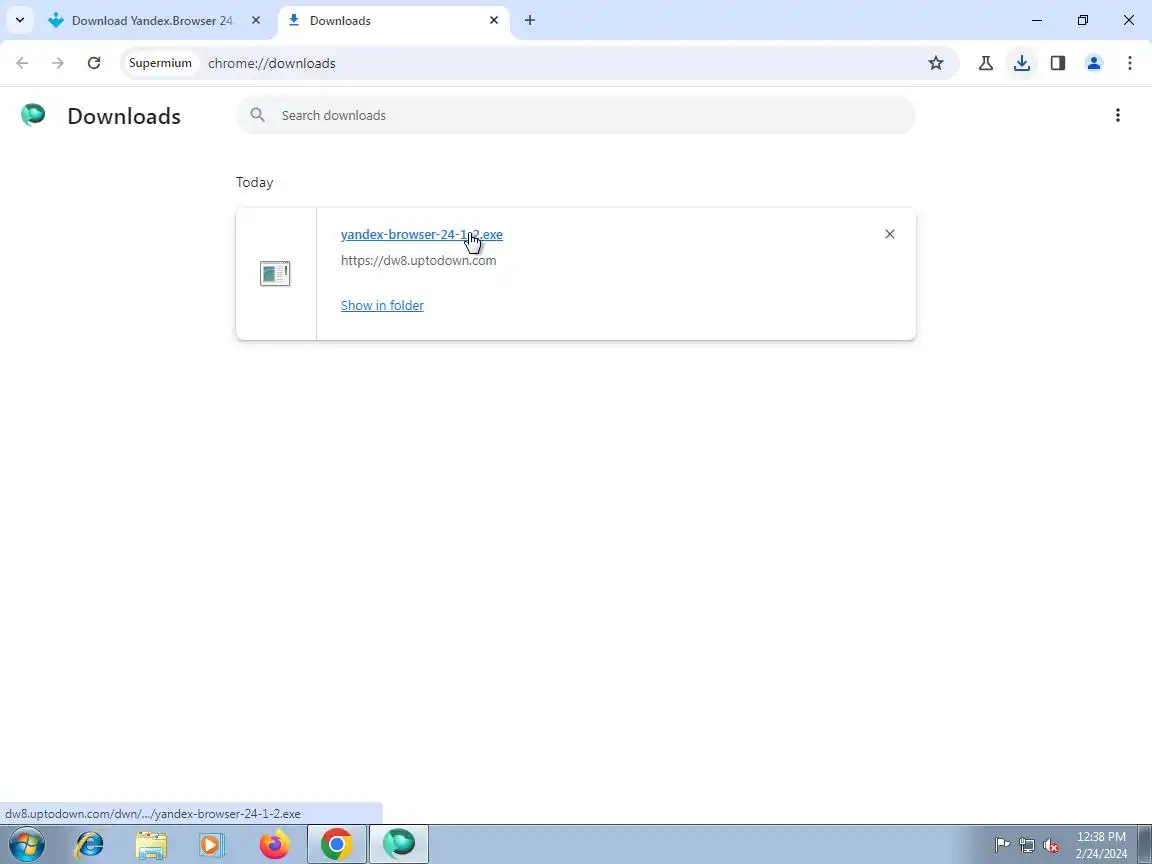Open Action Center flag icon
Screen dimensions: 1152x864
1002,845
